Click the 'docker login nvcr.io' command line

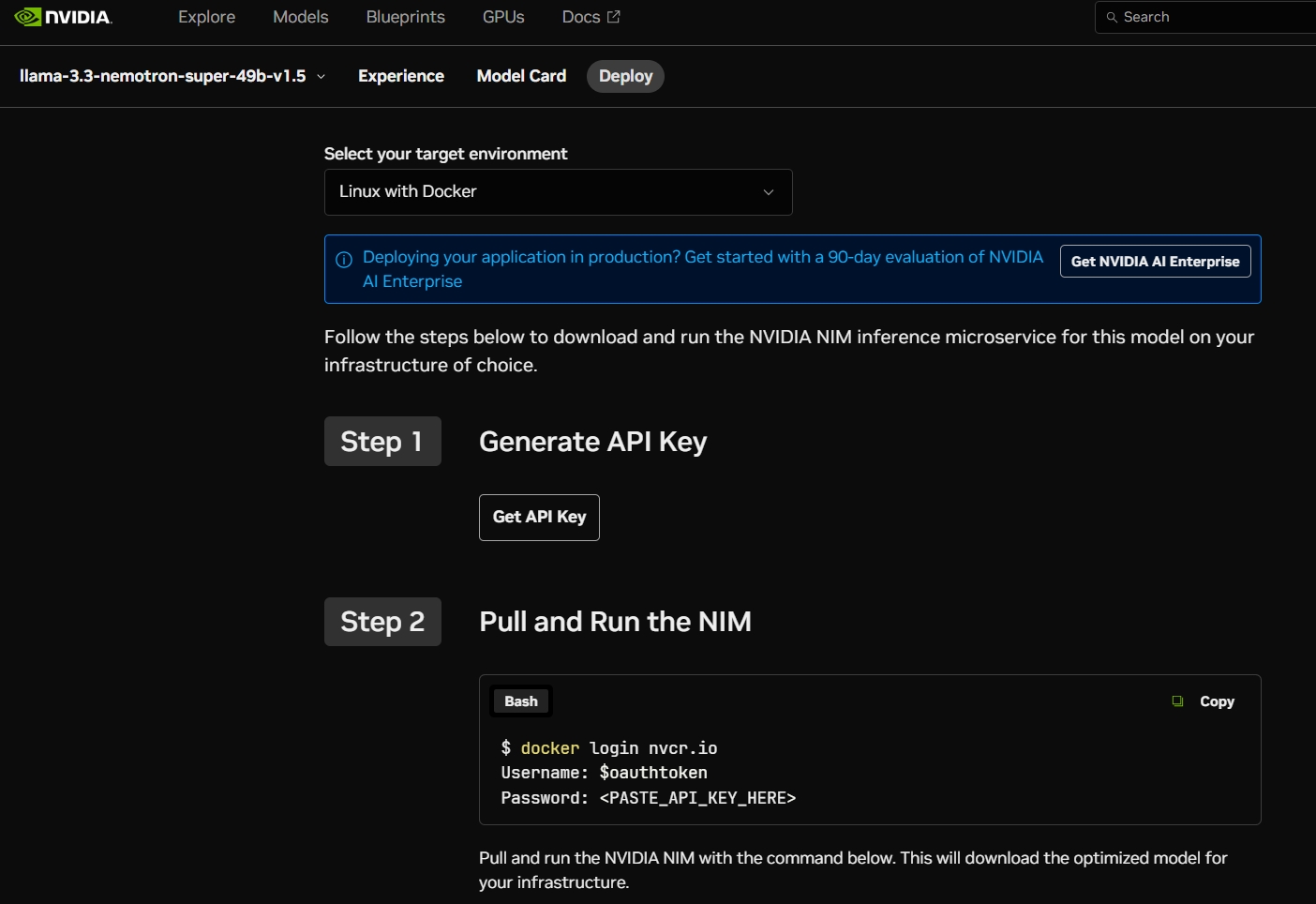[609, 748]
